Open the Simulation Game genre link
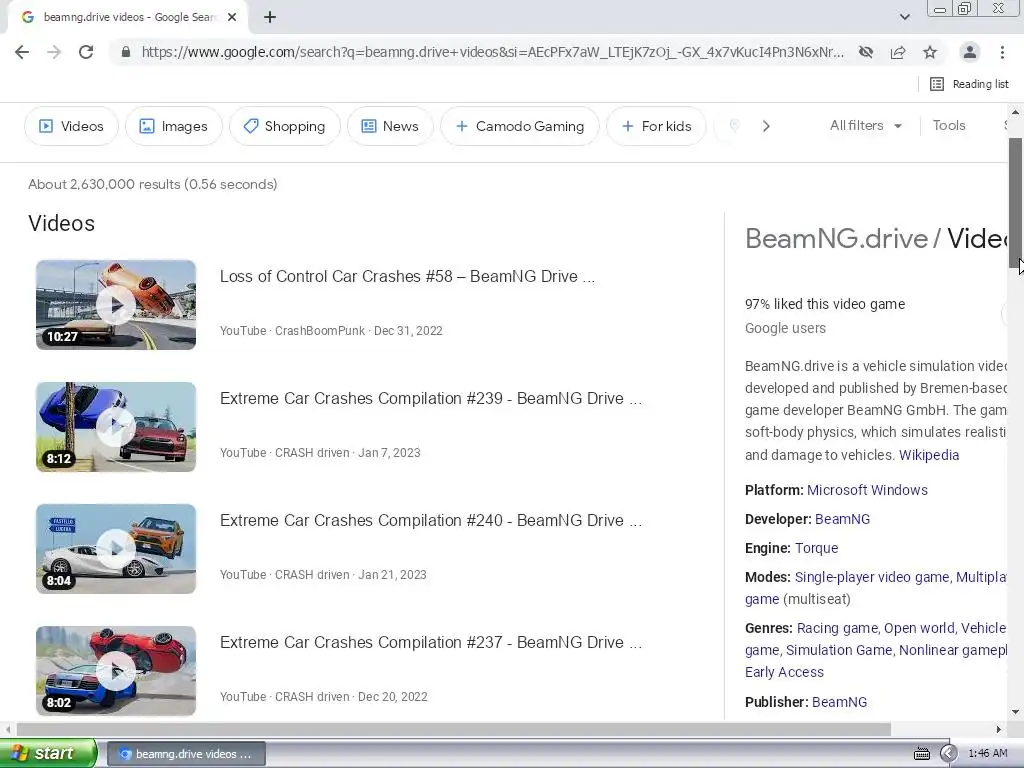Viewport: 1024px width, 768px height. pyautogui.click(x=839, y=650)
